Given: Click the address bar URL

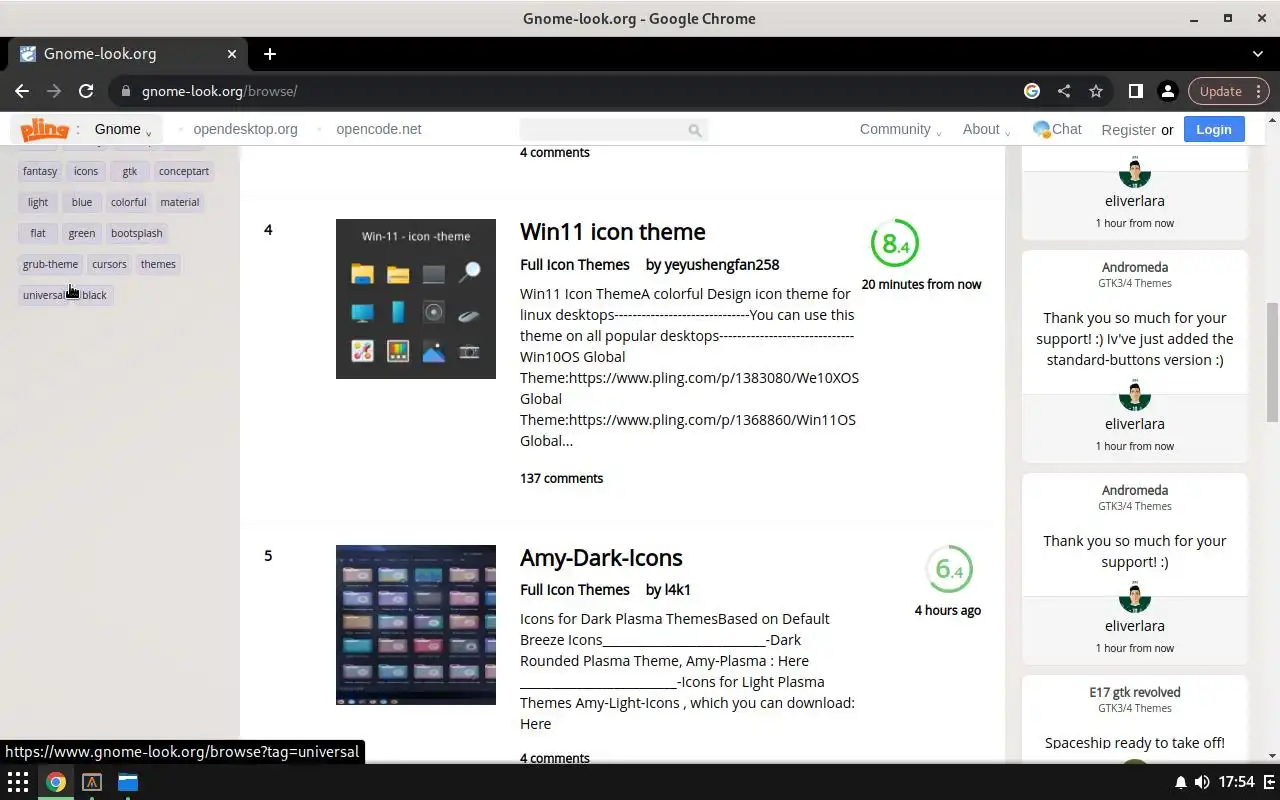Looking at the screenshot, I should (220, 91).
